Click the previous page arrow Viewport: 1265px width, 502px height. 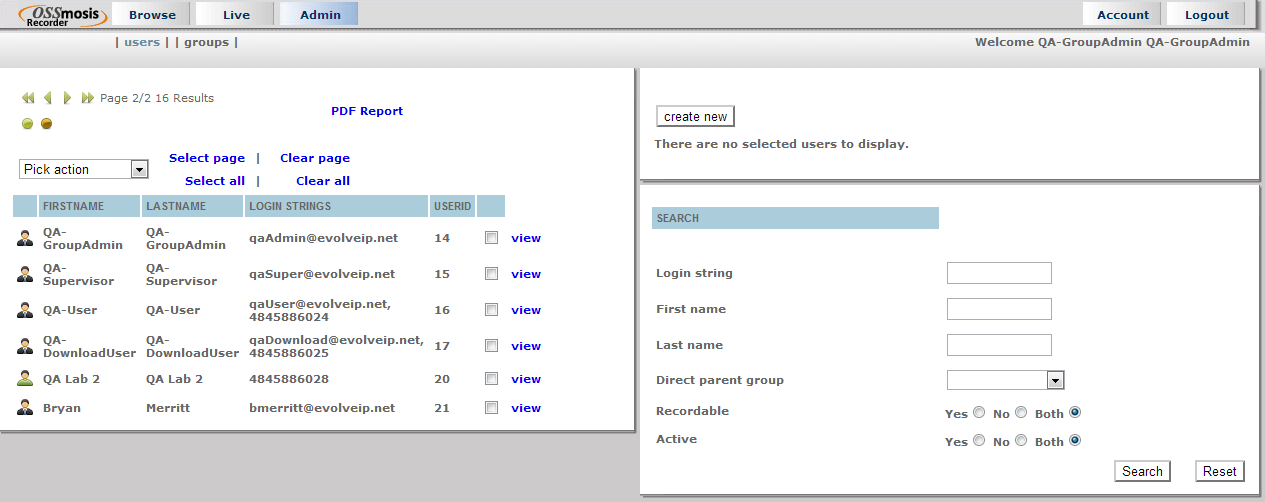(x=47, y=98)
